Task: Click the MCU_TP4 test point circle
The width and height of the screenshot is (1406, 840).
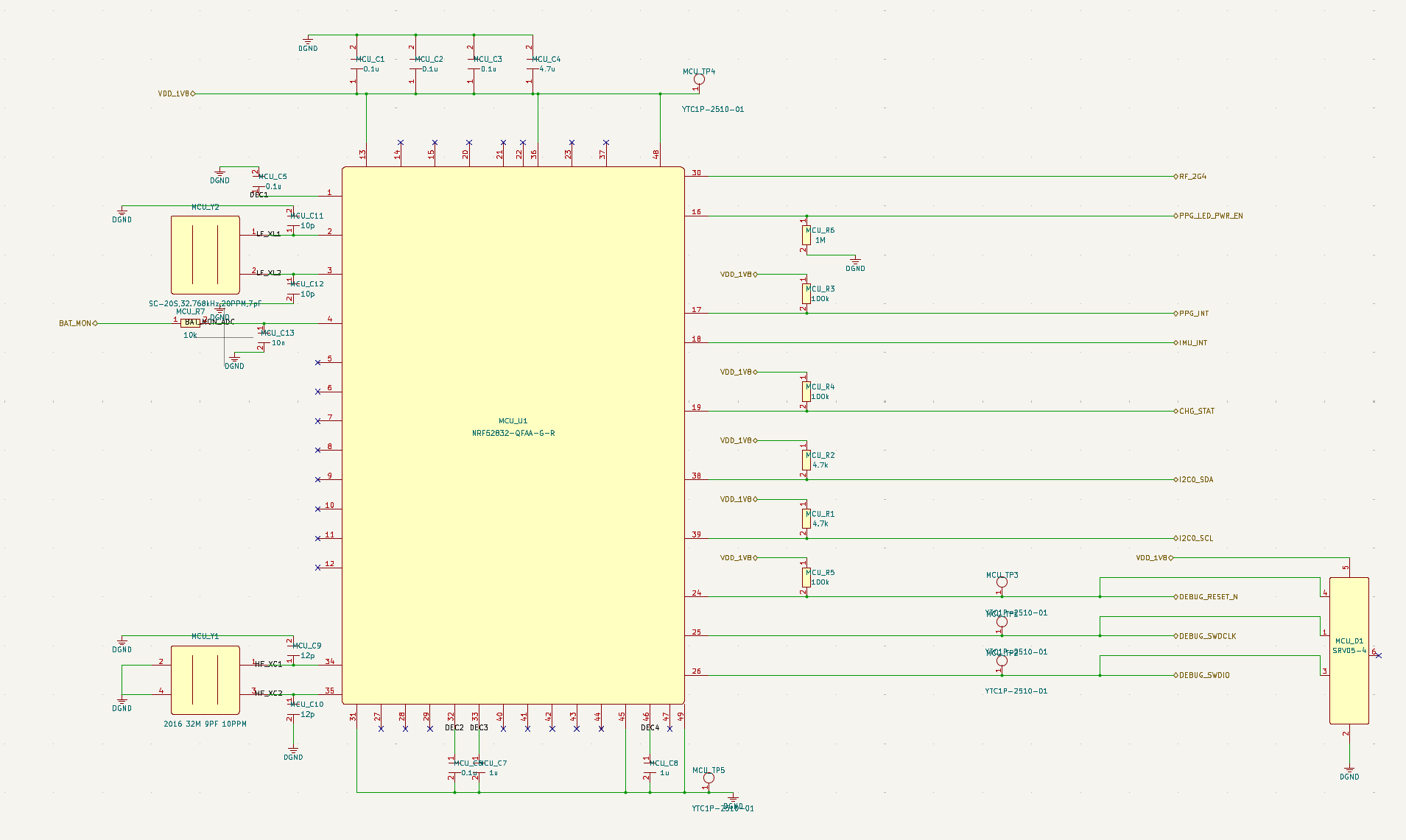Action: coord(700,80)
